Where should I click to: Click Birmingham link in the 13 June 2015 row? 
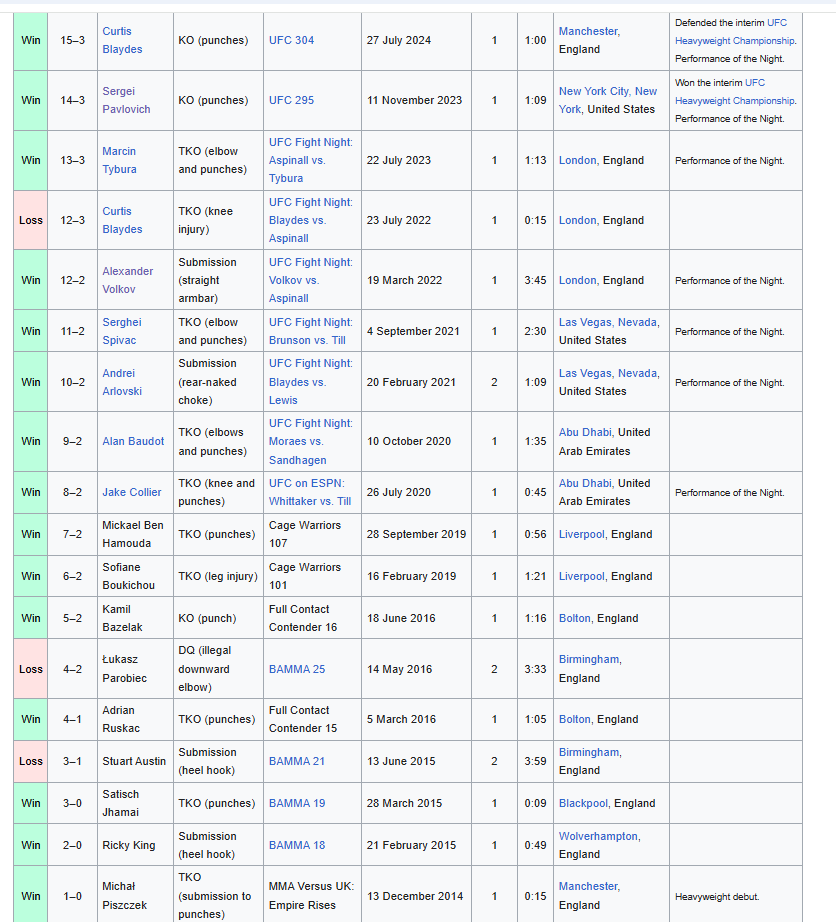[589, 753]
